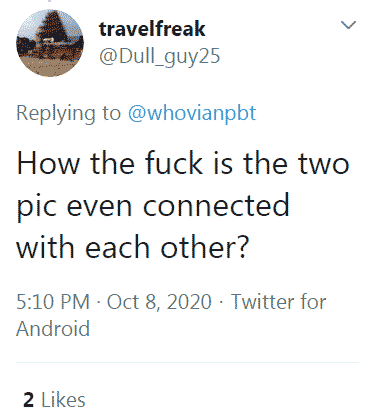Open the @whovianpbt mention link
Viewport: 378px width, 419px height.
(192, 113)
